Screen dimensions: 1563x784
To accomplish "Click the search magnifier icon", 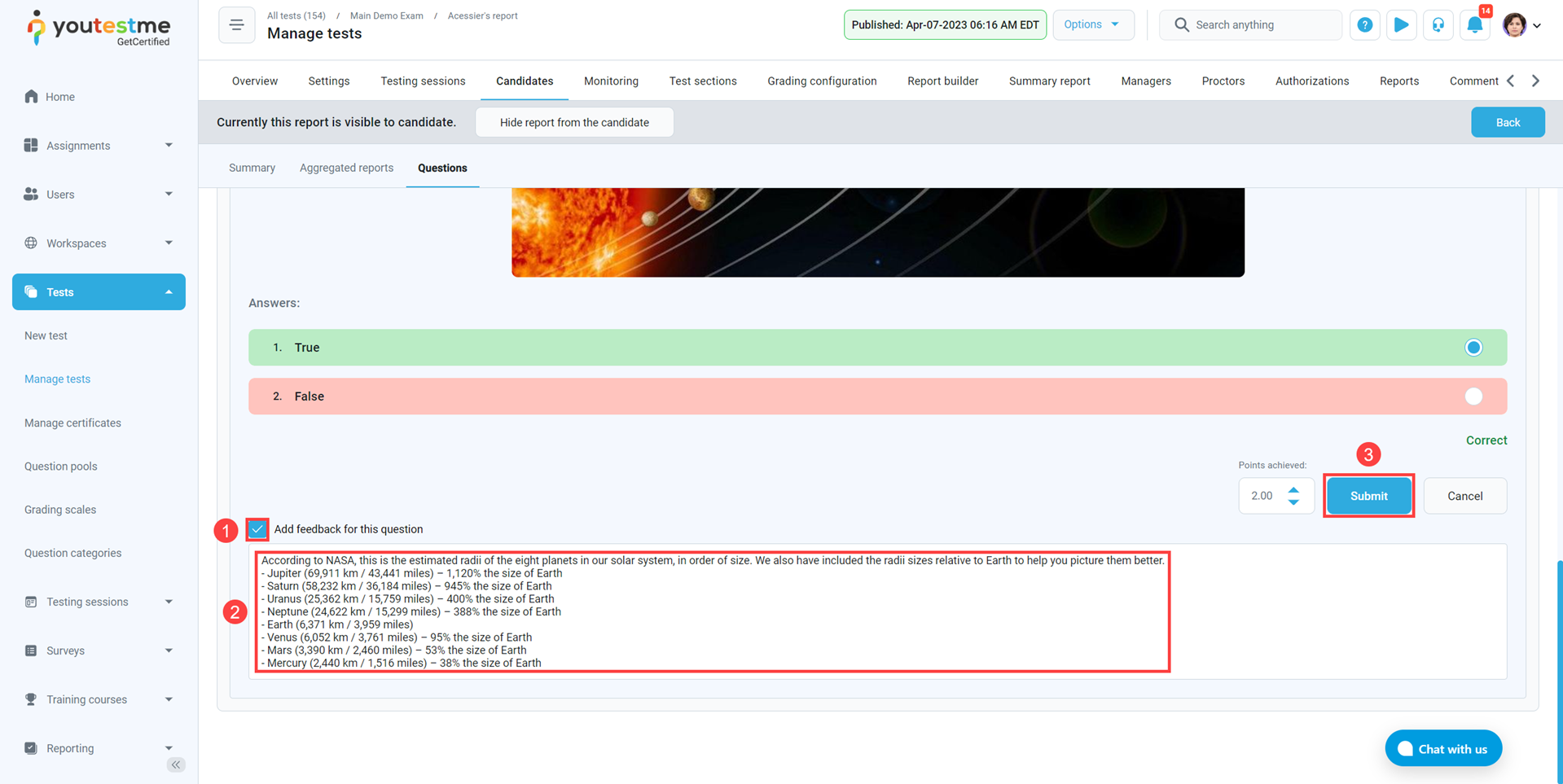I will pos(1181,24).
